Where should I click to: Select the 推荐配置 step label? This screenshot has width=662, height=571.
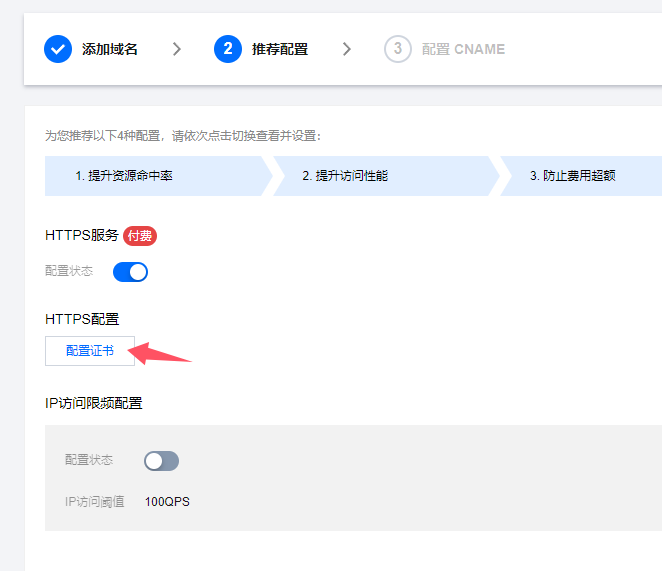pos(280,49)
